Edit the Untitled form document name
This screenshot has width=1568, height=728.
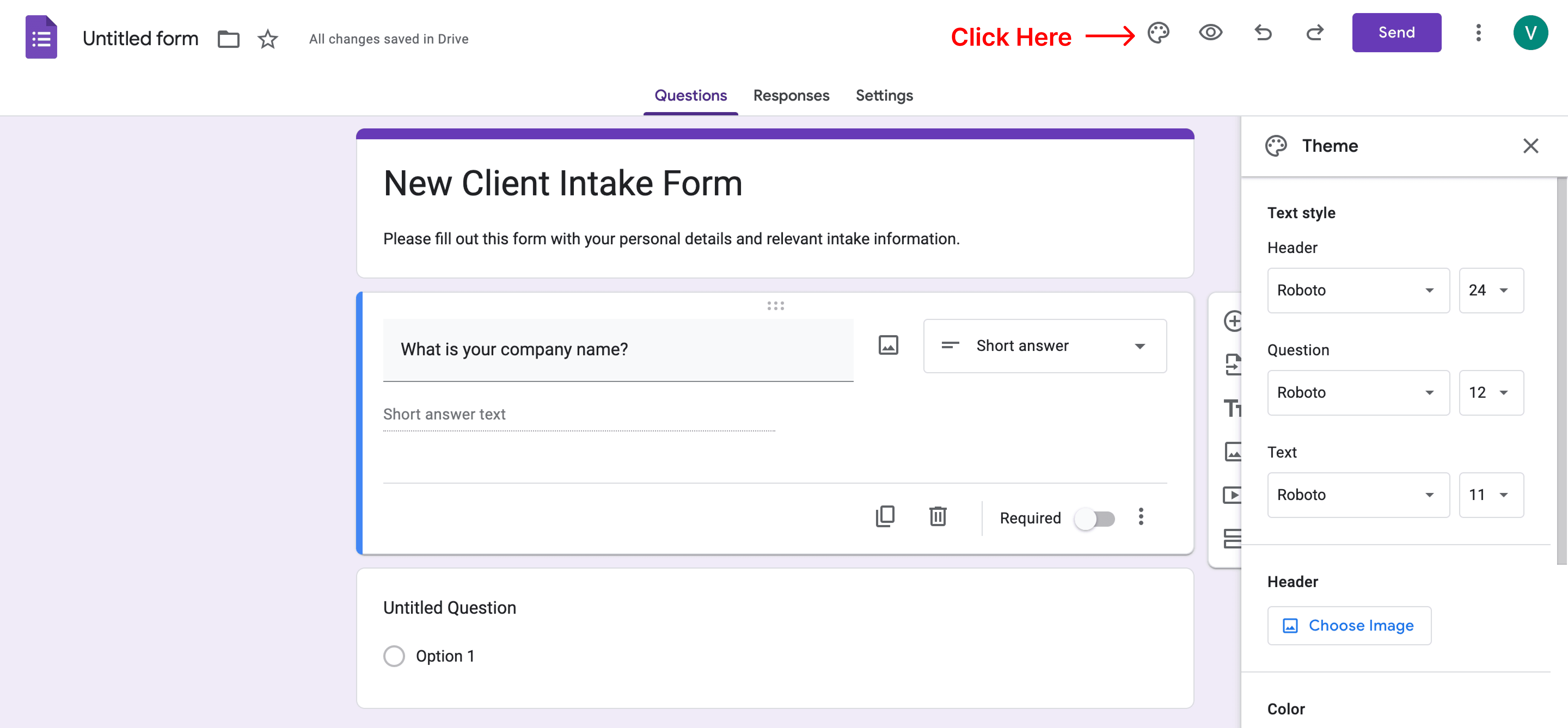(x=141, y=39)
